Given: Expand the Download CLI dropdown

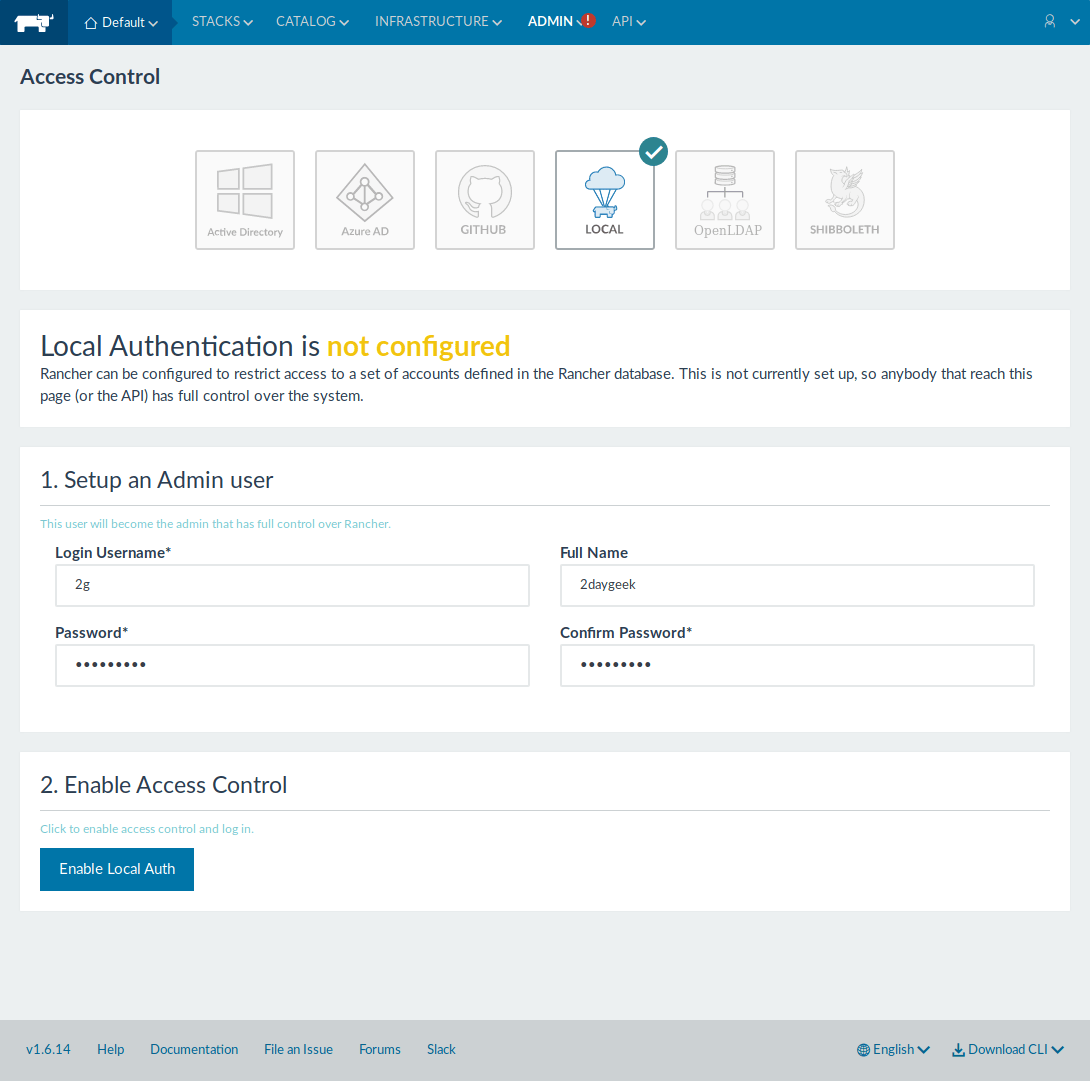Looking at the screenshot, I should [1007, 1049].
